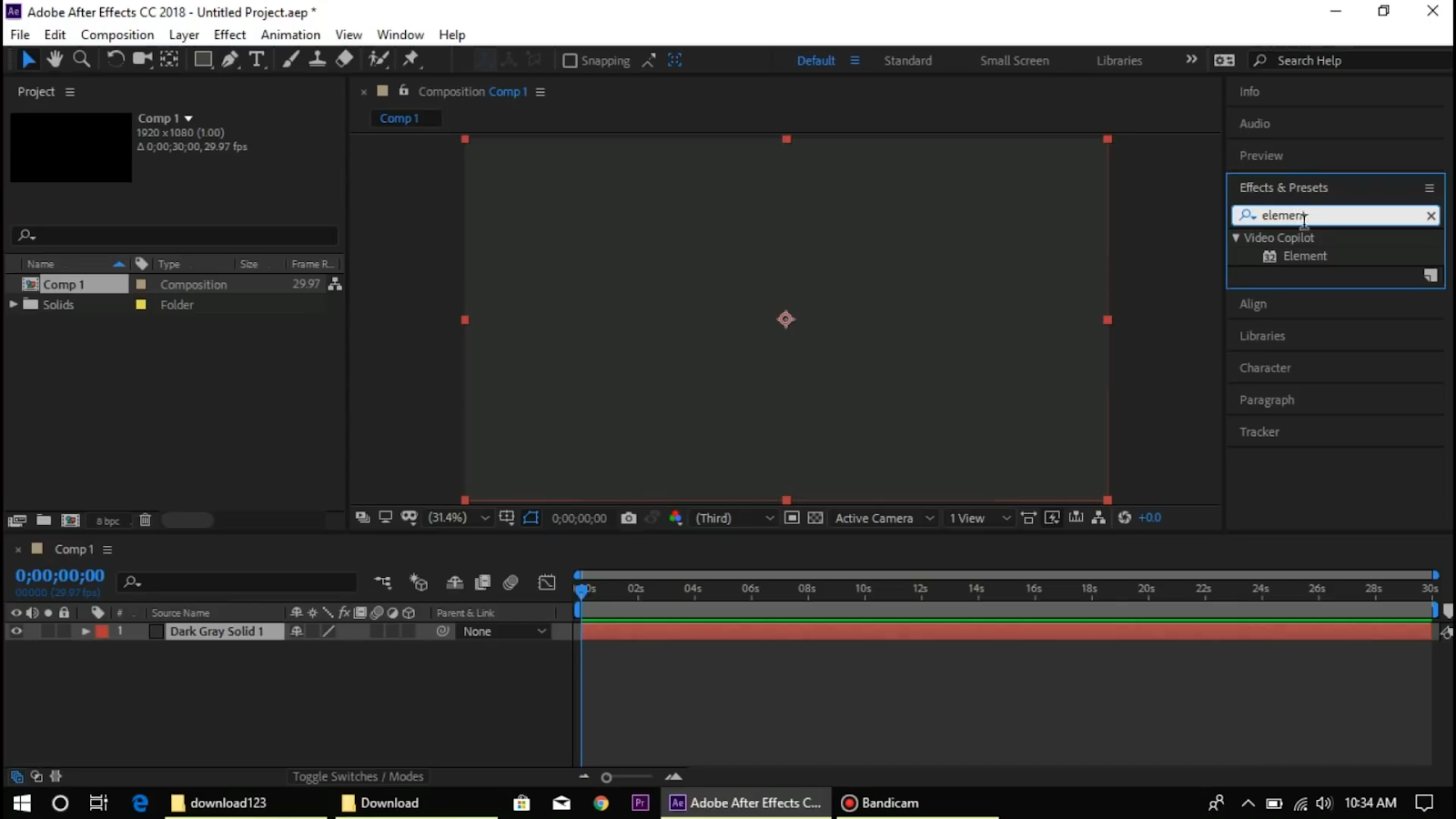Viewport: 1456px width, 819px height.
Task: Click the new folder icon in Project panel
Action: tap(44, 521)
